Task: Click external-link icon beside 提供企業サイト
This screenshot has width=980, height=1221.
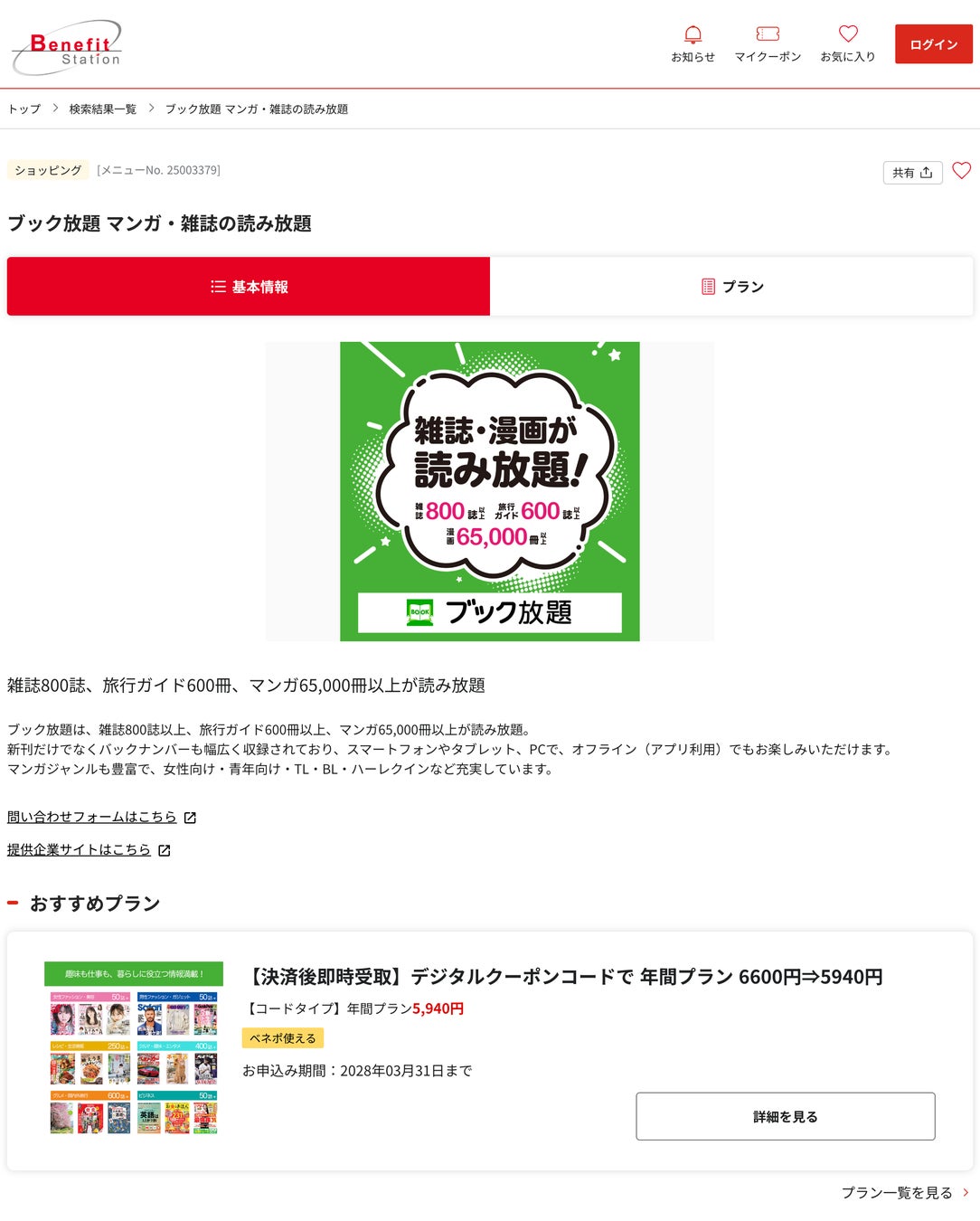Action: (x=164, y=850)
